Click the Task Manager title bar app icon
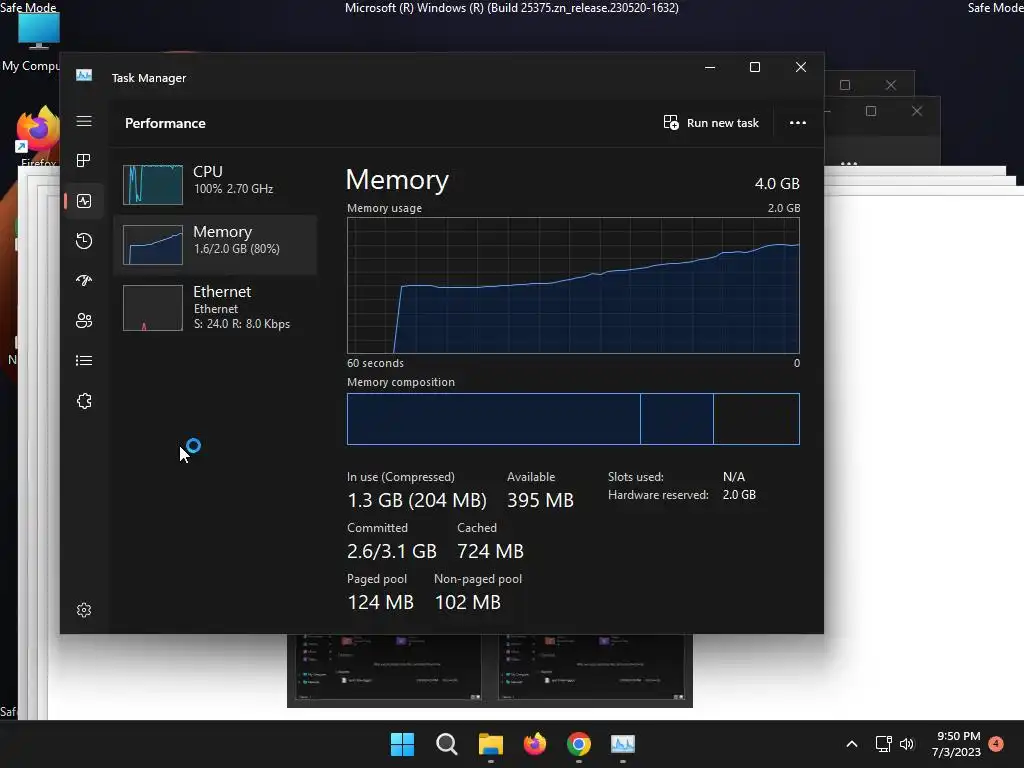Screen dimensions: 1024x768 (84, 76)
